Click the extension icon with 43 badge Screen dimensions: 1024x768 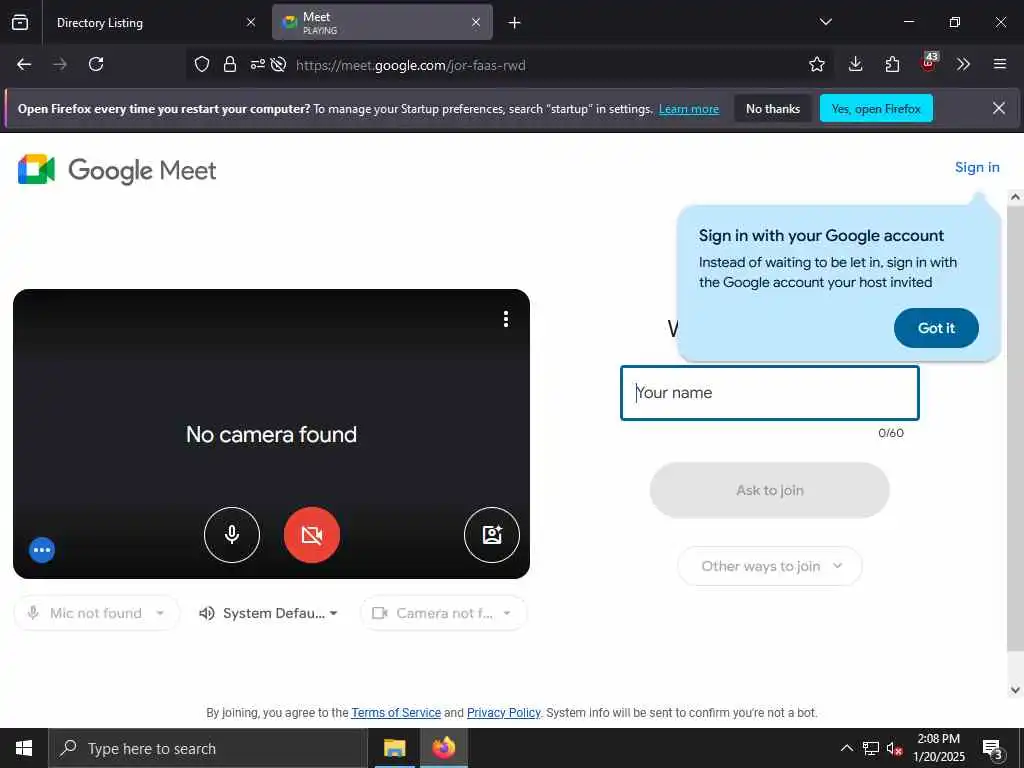click(929, 63)
